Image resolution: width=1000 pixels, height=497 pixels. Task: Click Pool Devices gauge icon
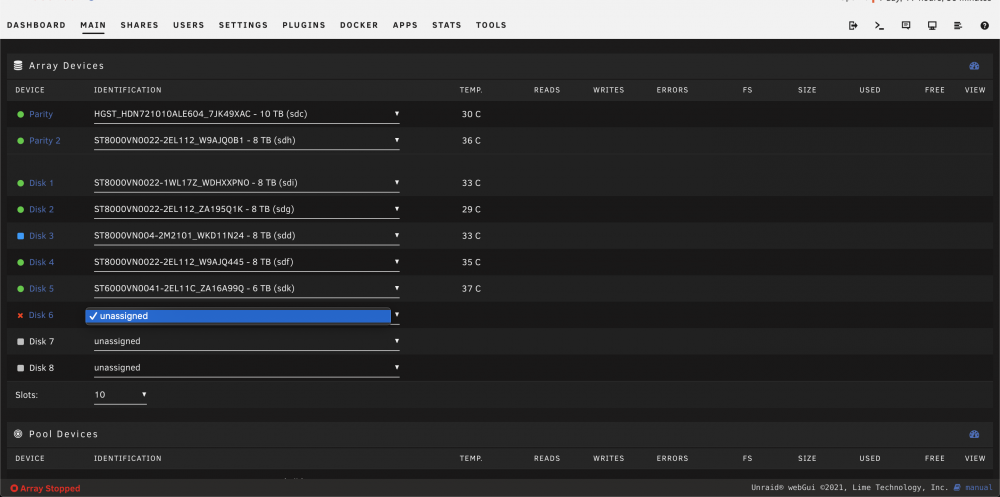click(x=974, y=434)
